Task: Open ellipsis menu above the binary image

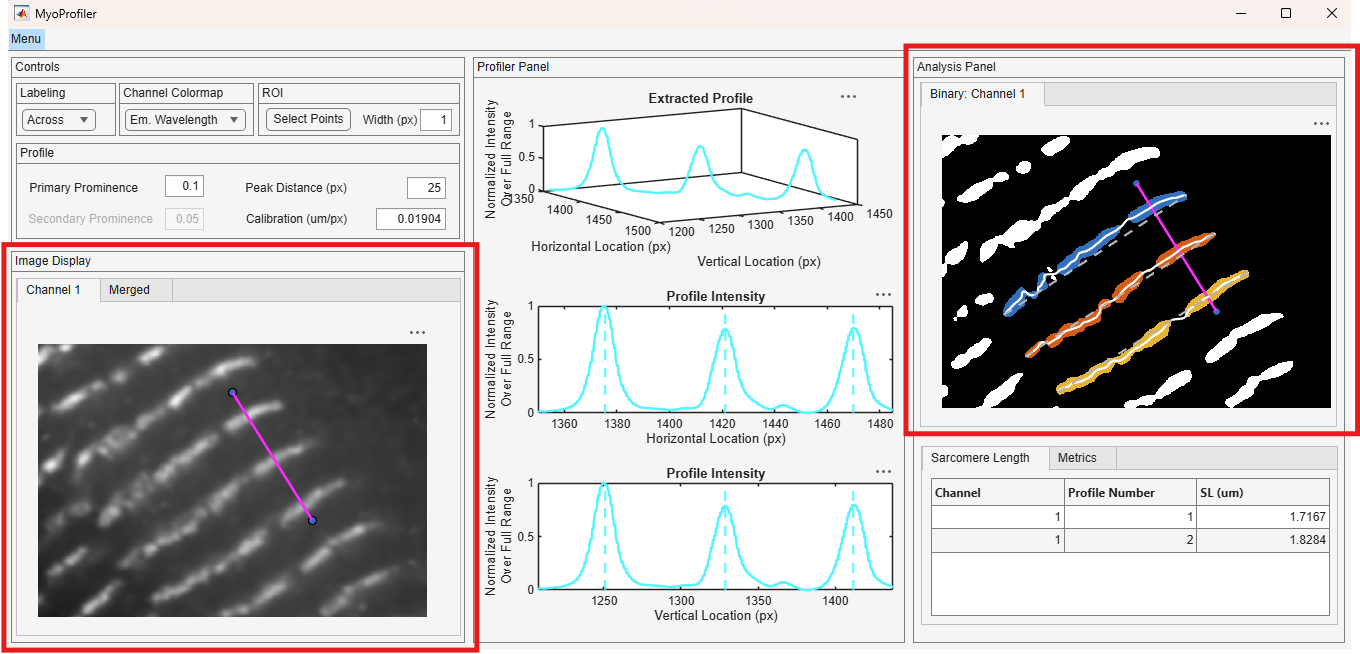Action: pyautogui.click(x=1322, y=124)
